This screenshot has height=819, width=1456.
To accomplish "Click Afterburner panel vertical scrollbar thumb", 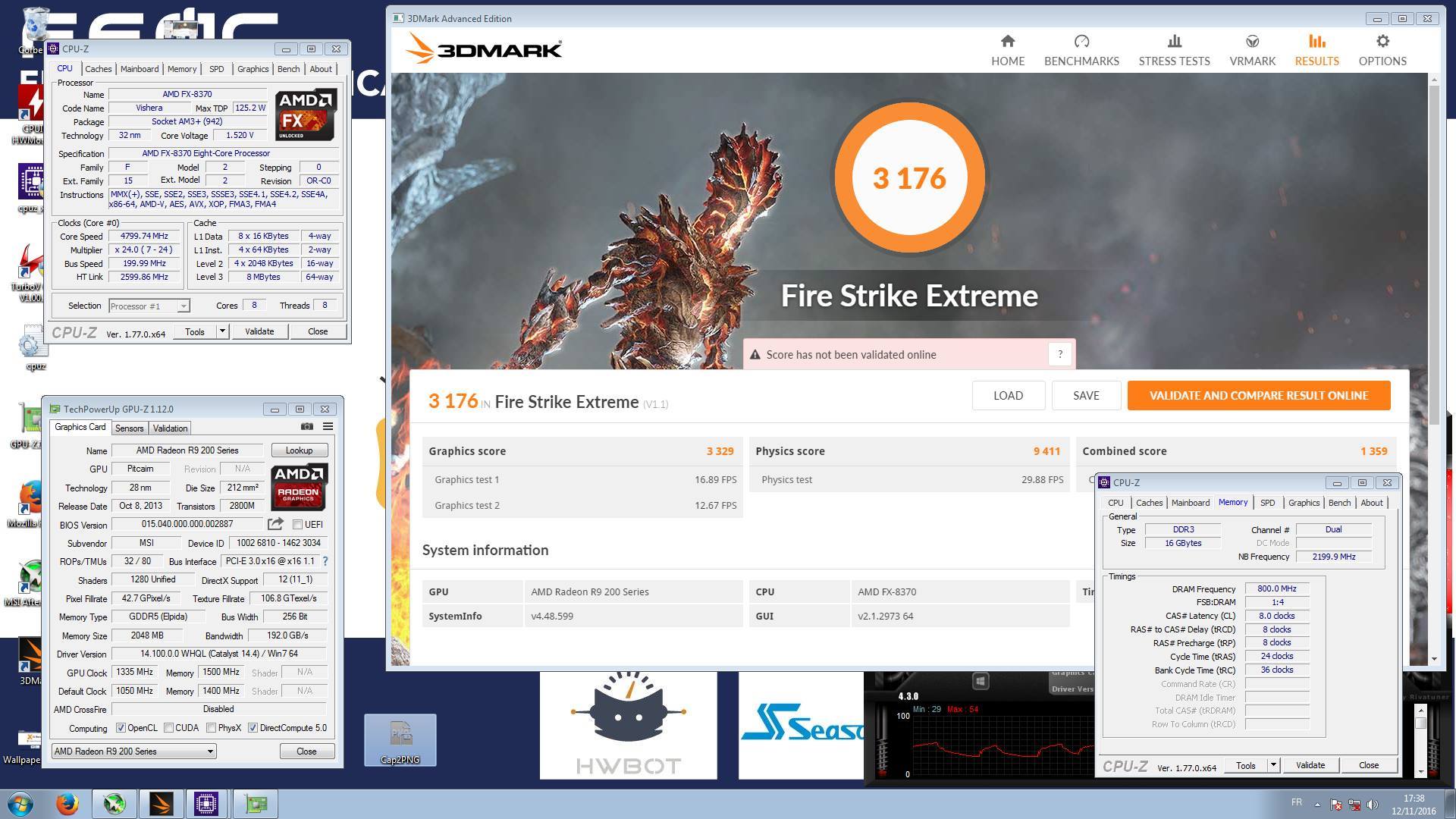I will (x=1420, y=723).
